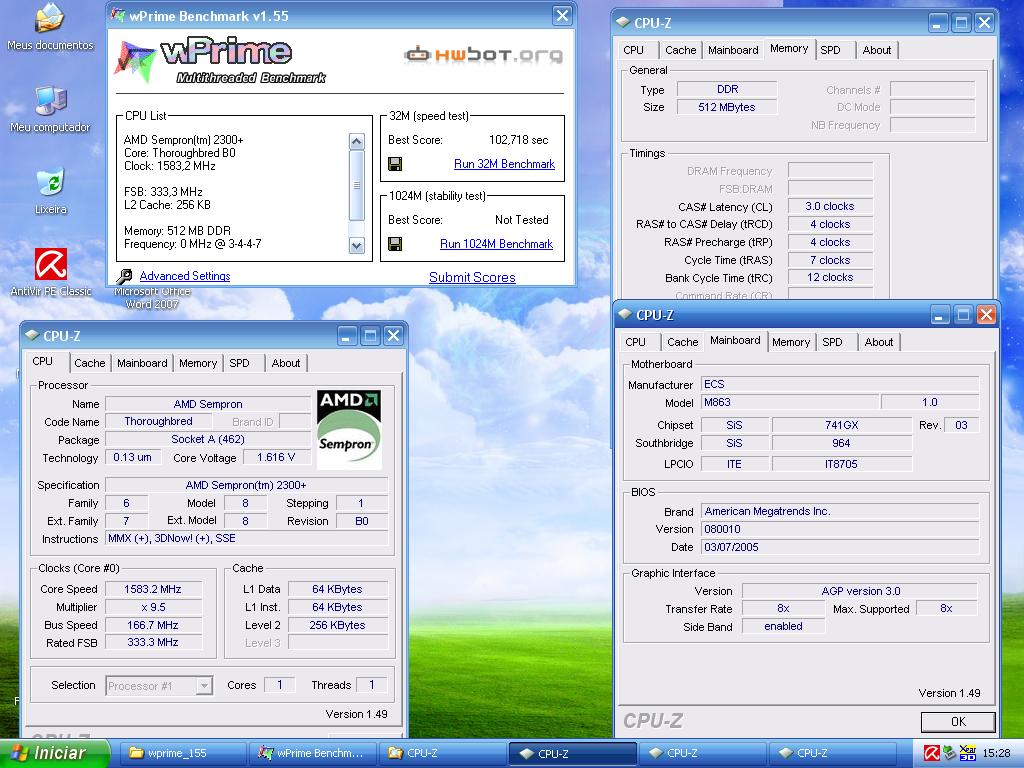The height and width of the screenshot is (768, 1024).
Task: Open Meu computador desktop icon
Action: tap(50, 110)
